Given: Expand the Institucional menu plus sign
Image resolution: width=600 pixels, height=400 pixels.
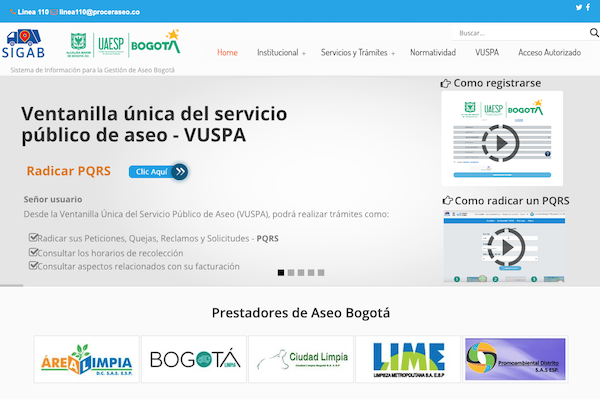Looking at the screenshot, I should [x=304, y=54].
